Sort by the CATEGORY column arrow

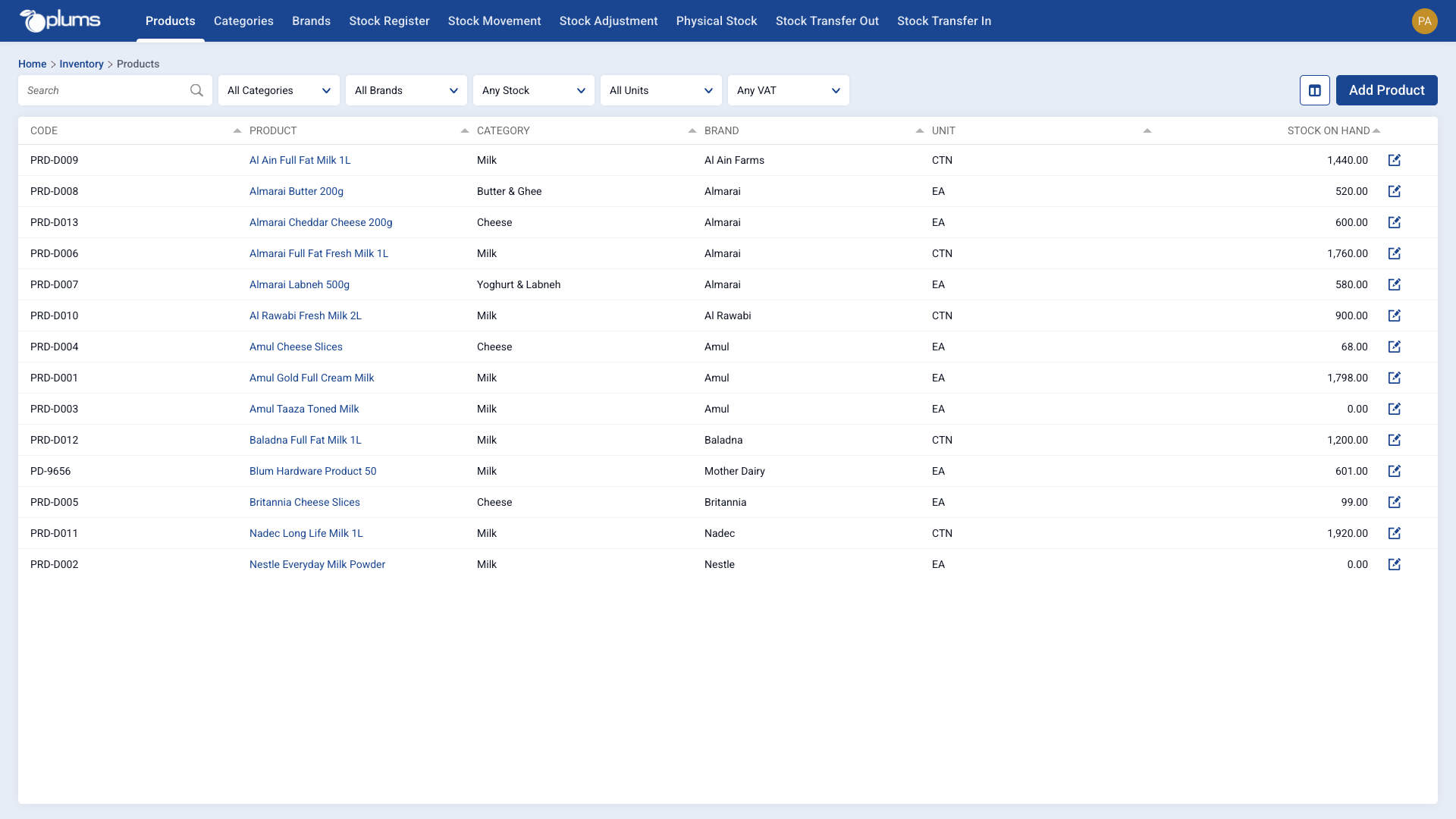(x=692, y=130)
